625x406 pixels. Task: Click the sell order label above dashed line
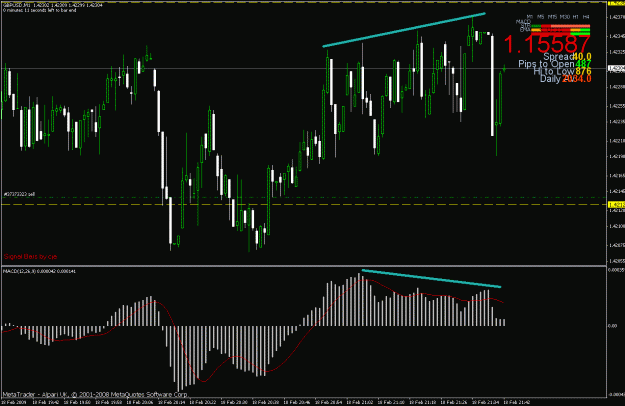19,194
